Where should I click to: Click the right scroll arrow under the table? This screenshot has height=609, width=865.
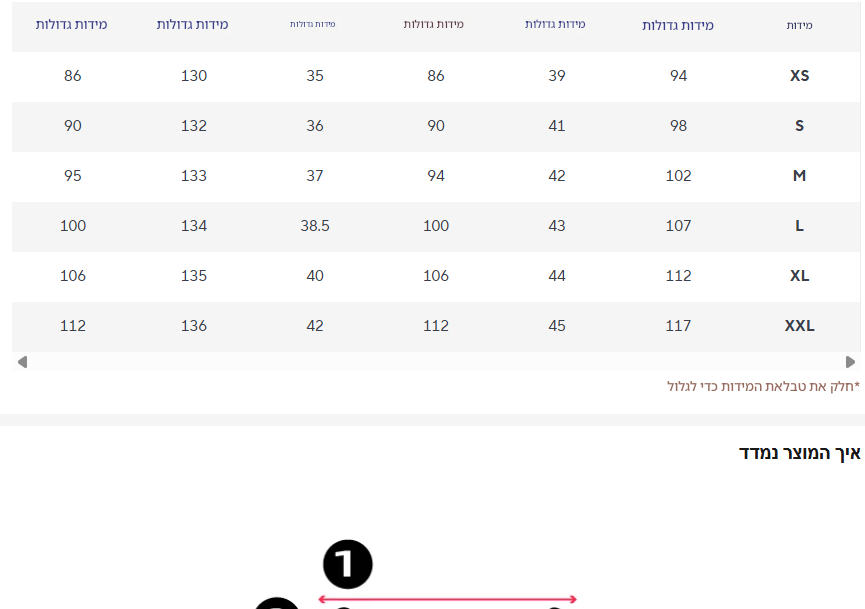[850, 362]
